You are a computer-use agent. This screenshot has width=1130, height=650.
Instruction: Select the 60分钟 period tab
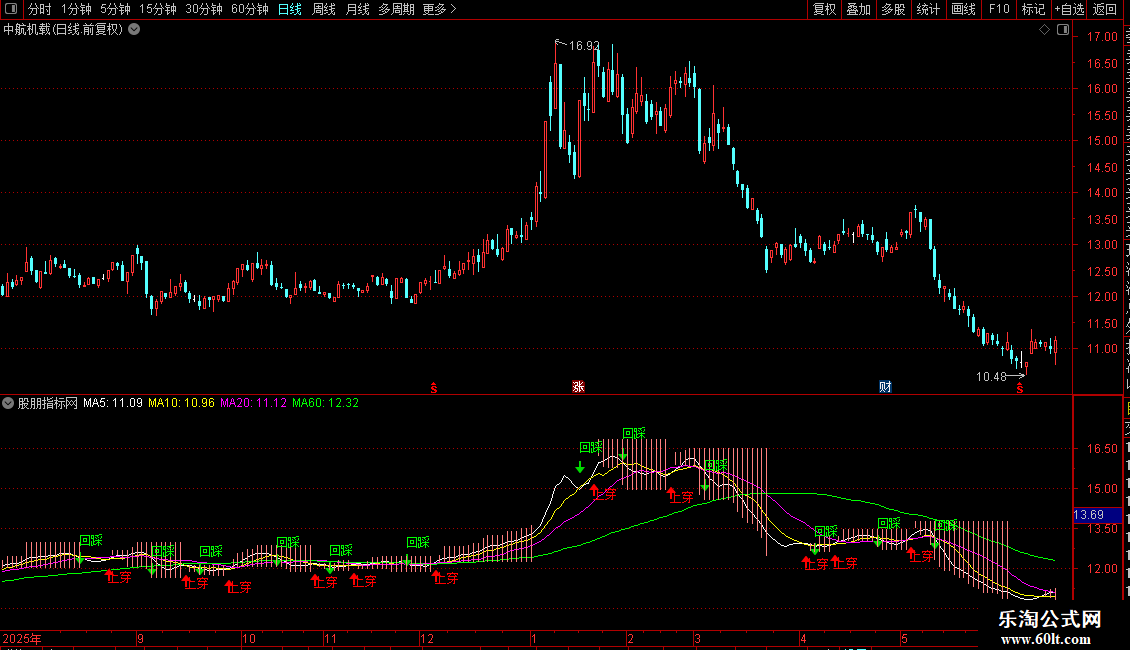[x=250, y=9]
